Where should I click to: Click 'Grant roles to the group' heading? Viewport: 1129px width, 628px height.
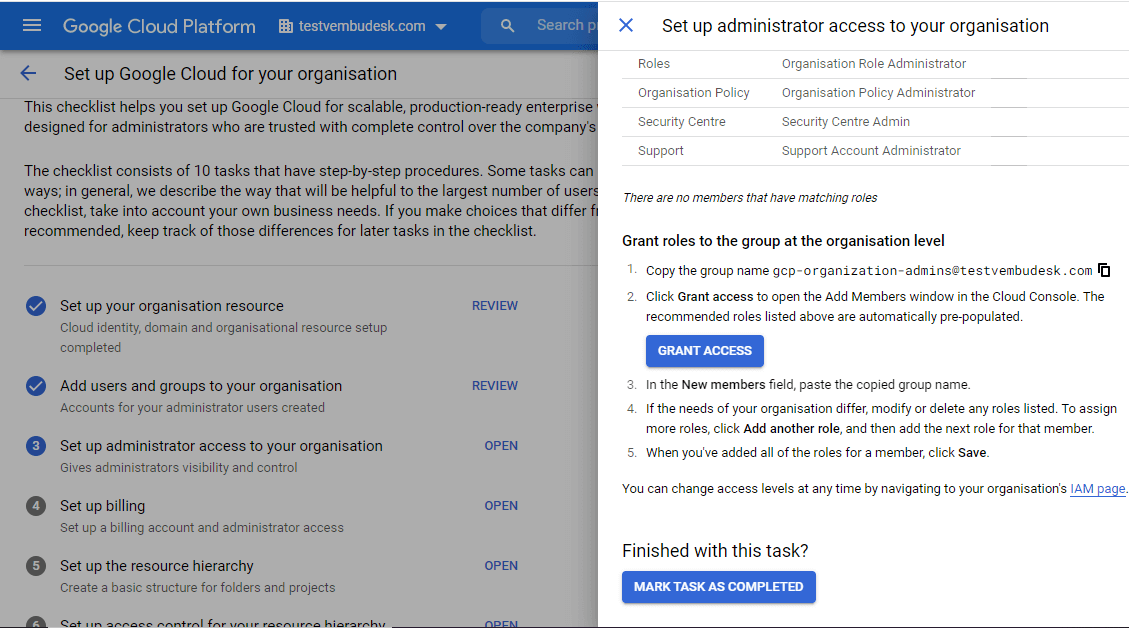pos(783,241)
